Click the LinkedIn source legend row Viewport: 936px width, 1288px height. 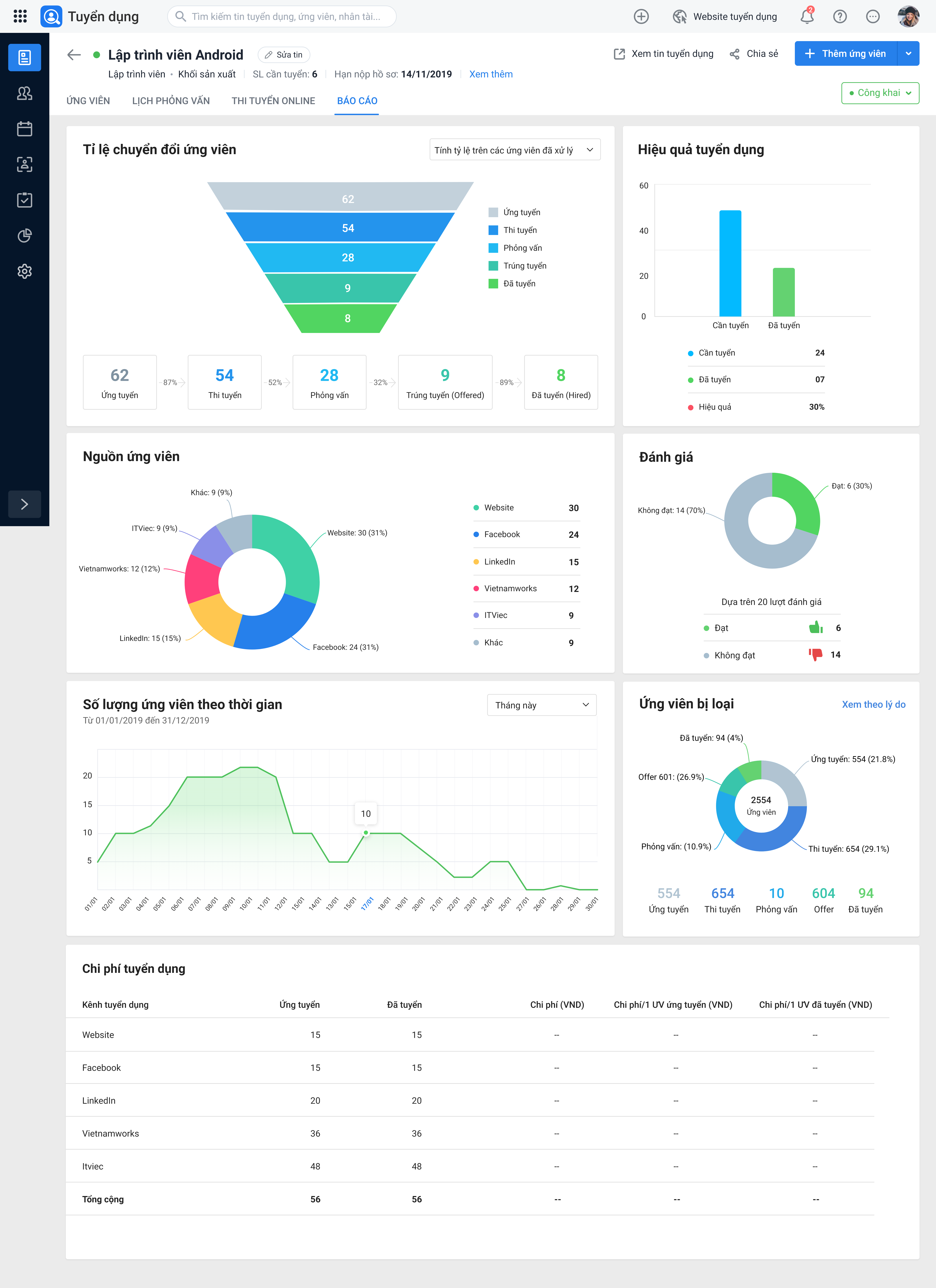(x=527, y=562)
